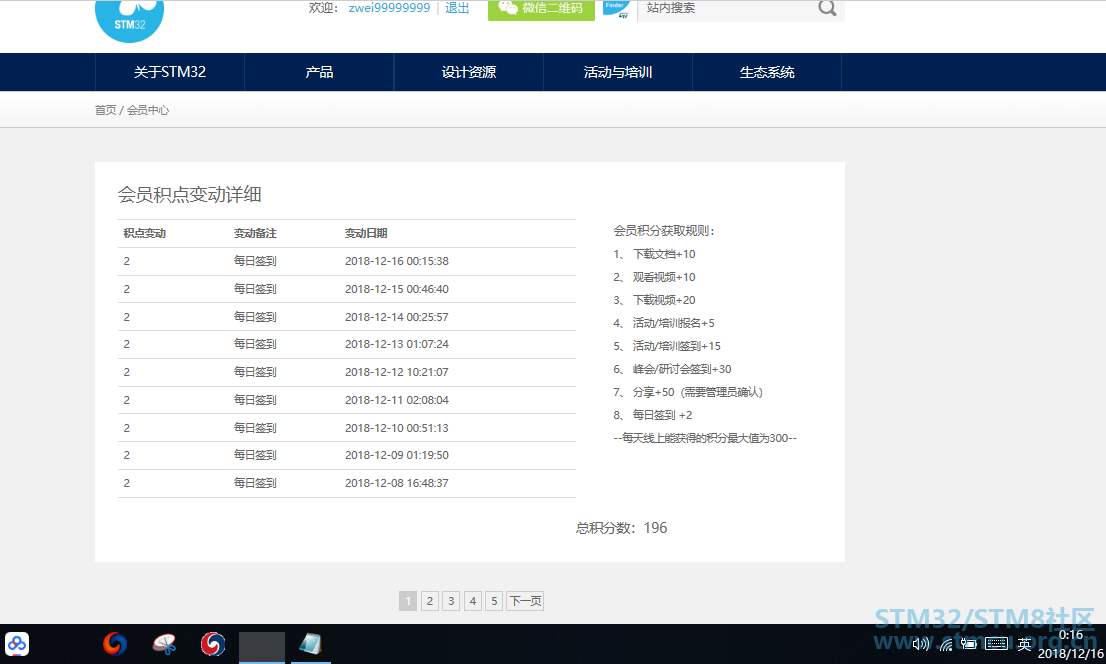Click 会员中心 in the breadcrumb
This screenshot has width=1106, height=664.
(x=147, y=110)
